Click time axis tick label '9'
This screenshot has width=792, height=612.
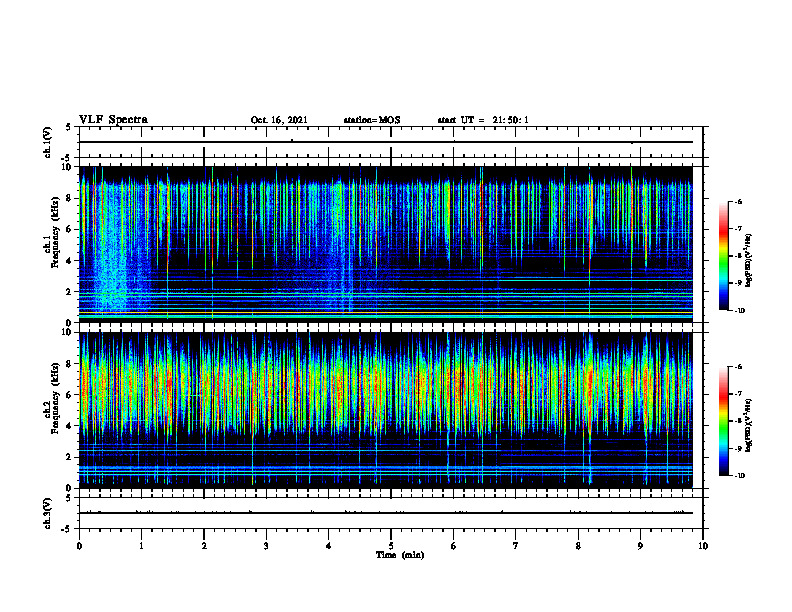pyautogui.click(x=640, y=546)
